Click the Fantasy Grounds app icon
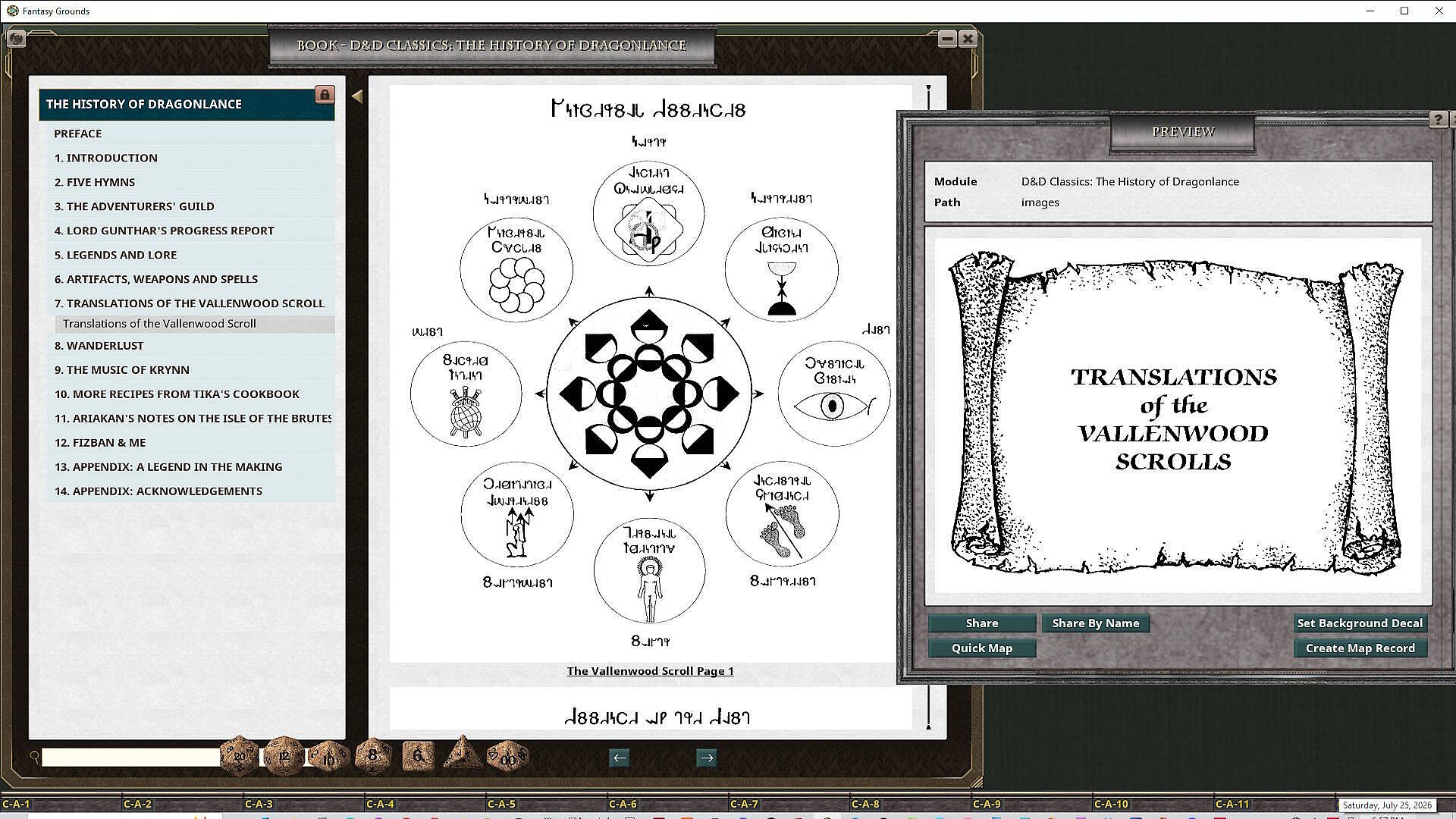 coord(12,11)
